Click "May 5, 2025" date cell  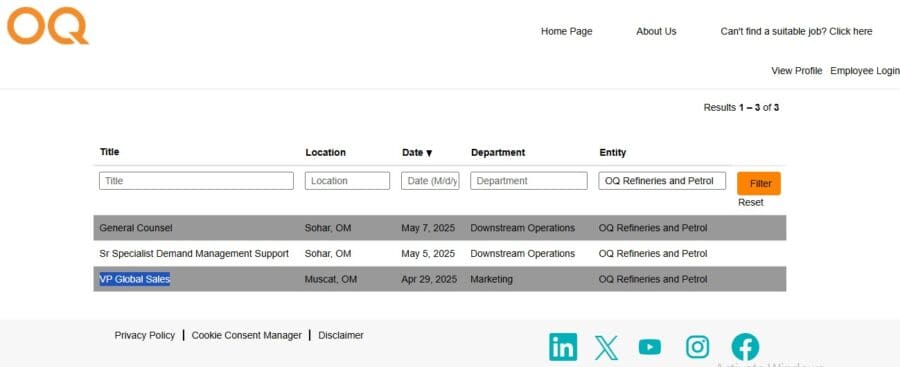428,254
